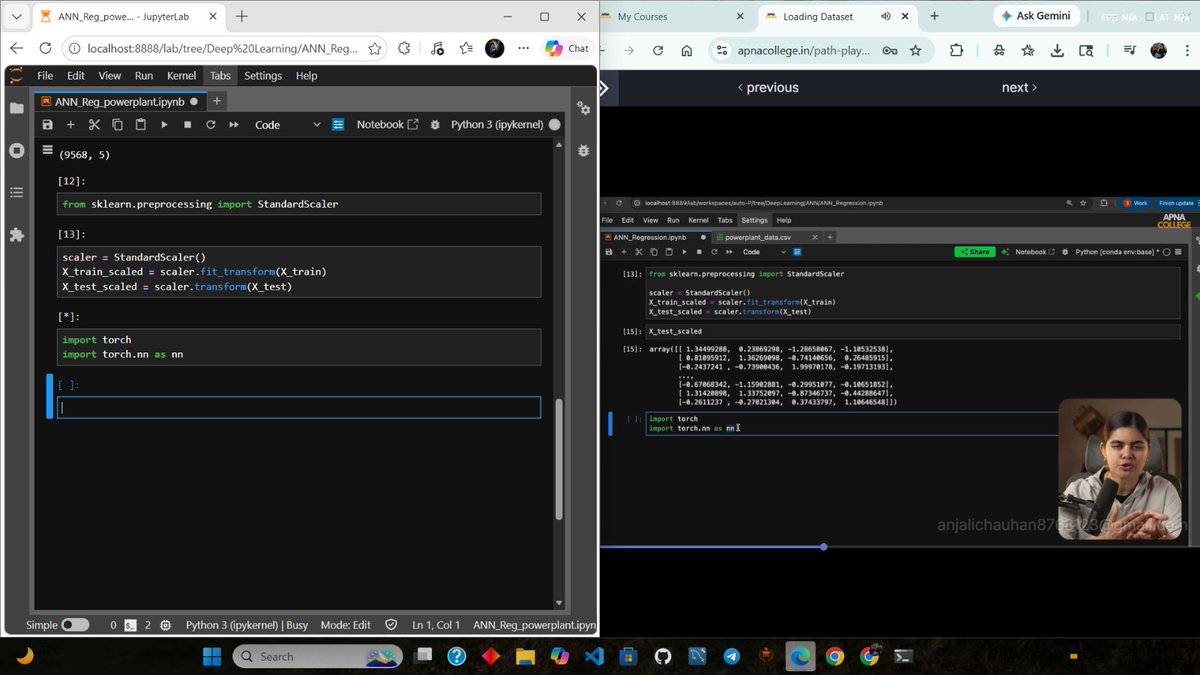Expand Edge tab actions chevron menu

click(16, 16)
